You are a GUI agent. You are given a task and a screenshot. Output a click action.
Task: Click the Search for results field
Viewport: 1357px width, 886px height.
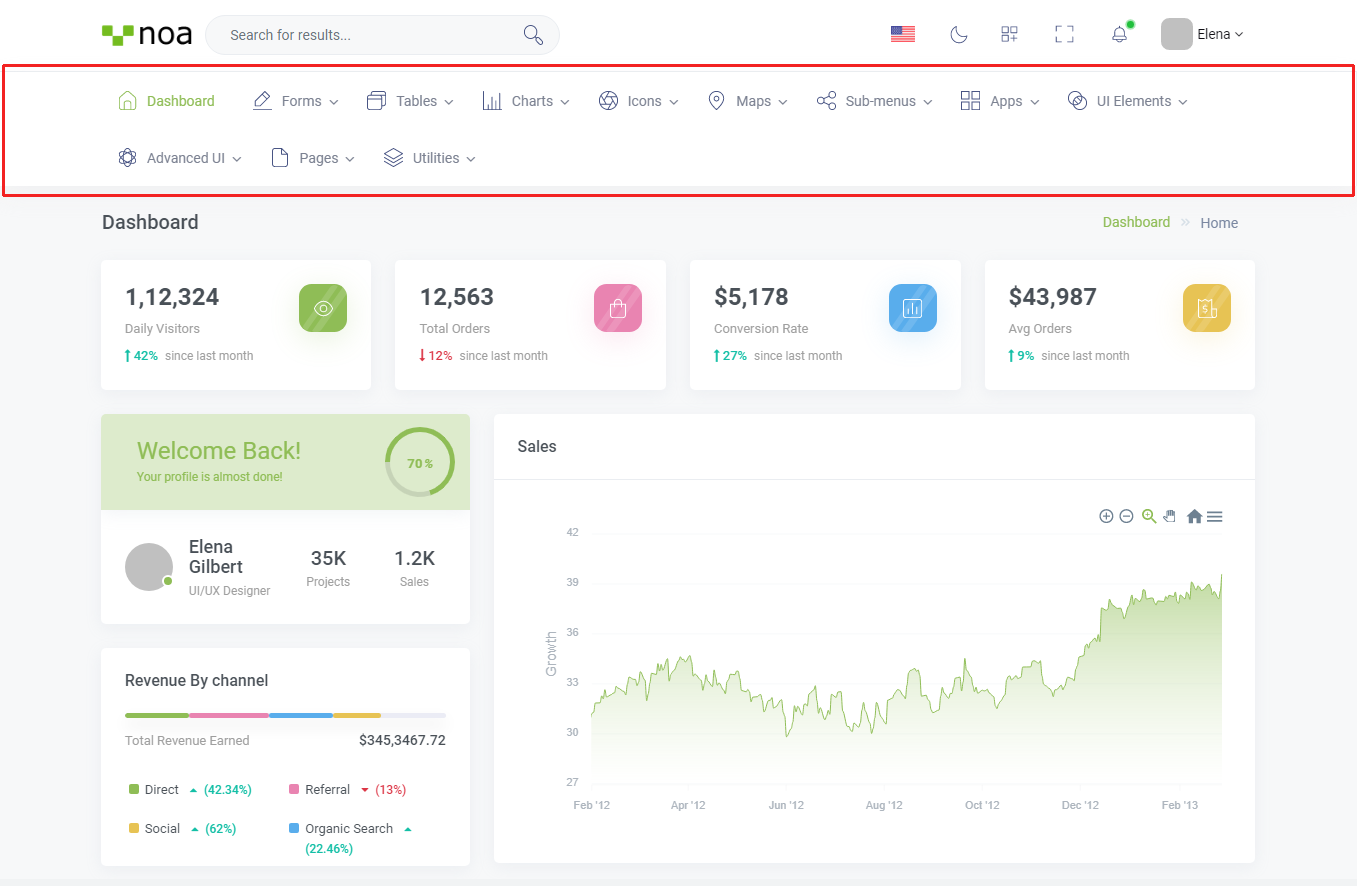pyautogui.click(x=370, y=35)
